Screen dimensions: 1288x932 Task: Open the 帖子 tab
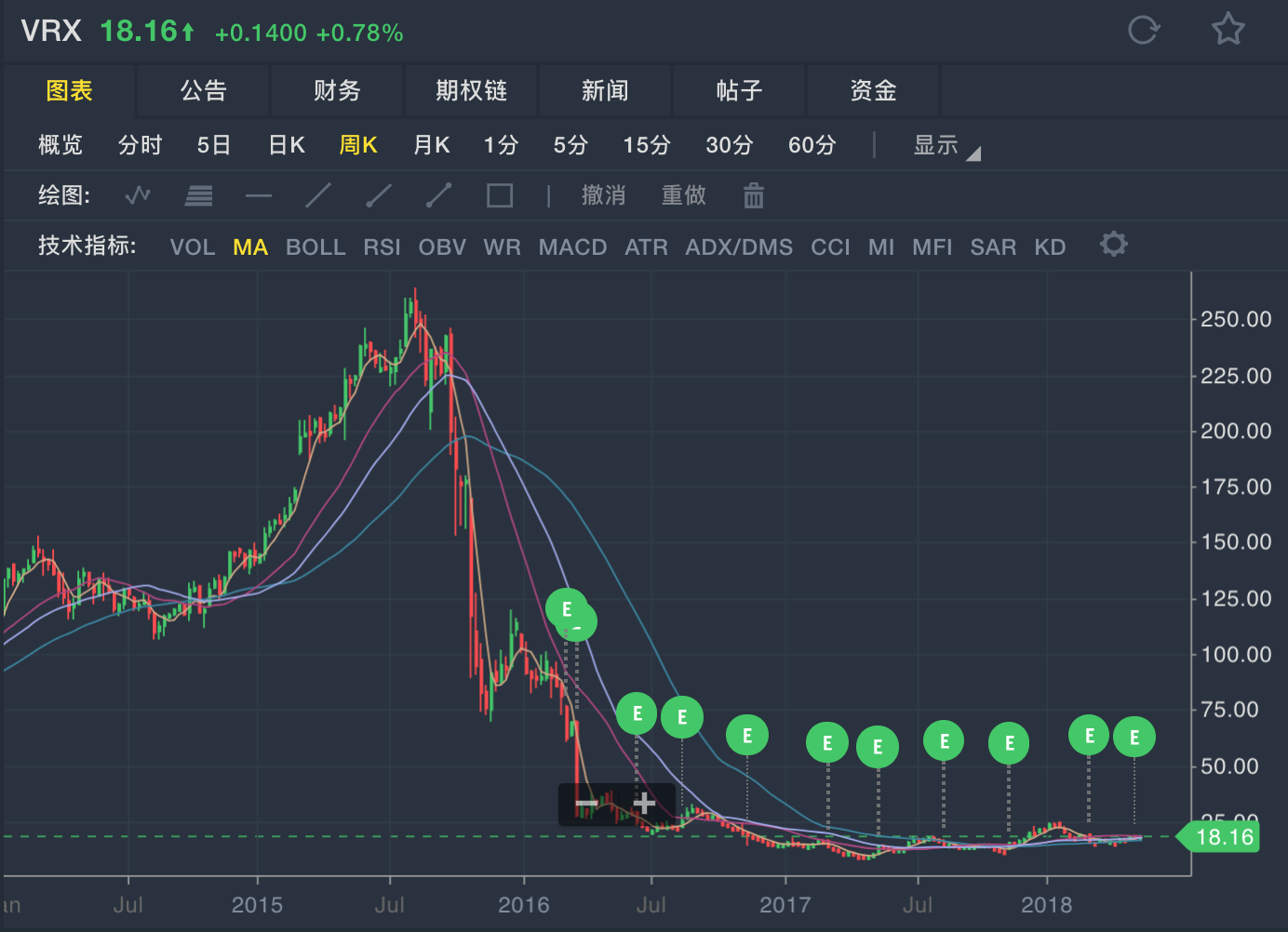click(x=739, y=90)
